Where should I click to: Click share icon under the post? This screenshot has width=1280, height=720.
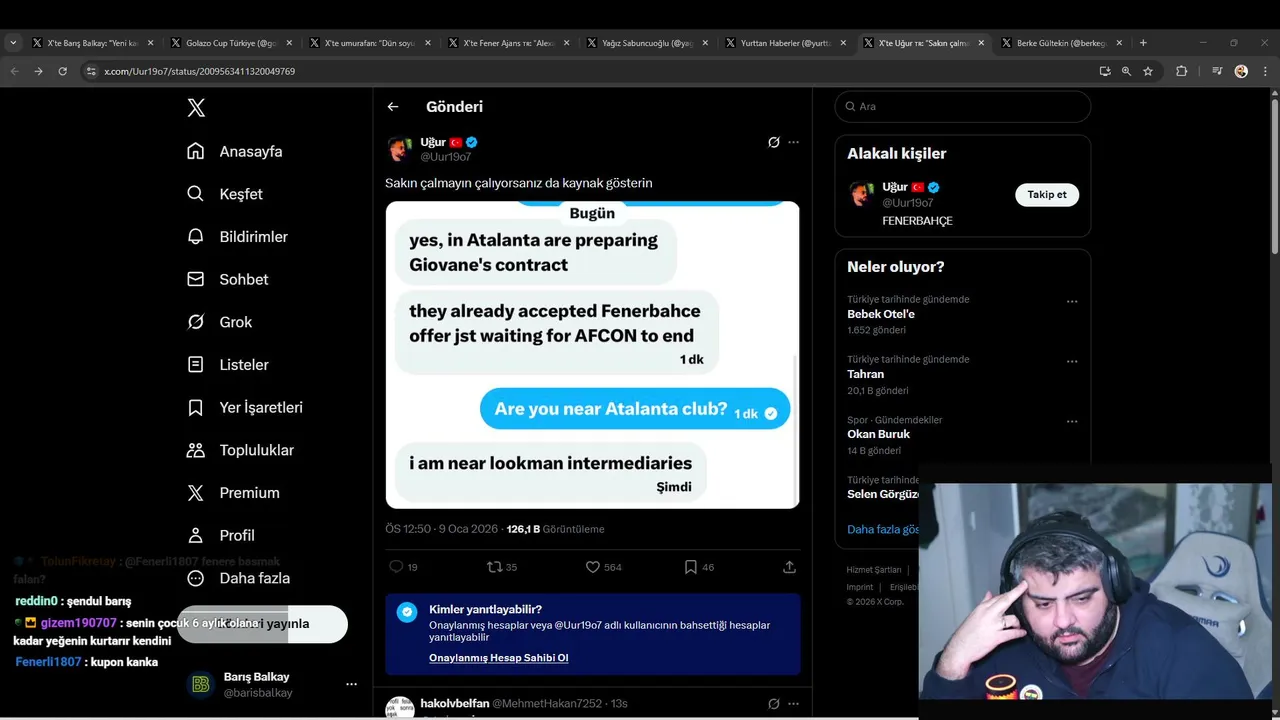789,567
